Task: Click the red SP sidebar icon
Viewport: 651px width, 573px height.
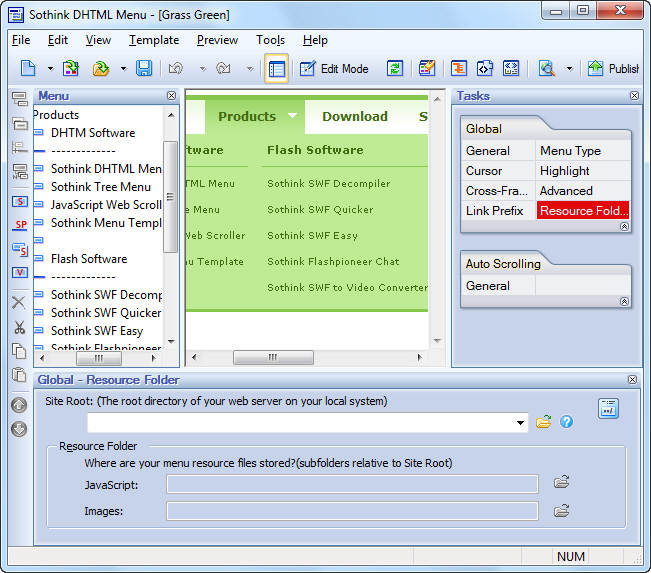Action: click(20, 225)
